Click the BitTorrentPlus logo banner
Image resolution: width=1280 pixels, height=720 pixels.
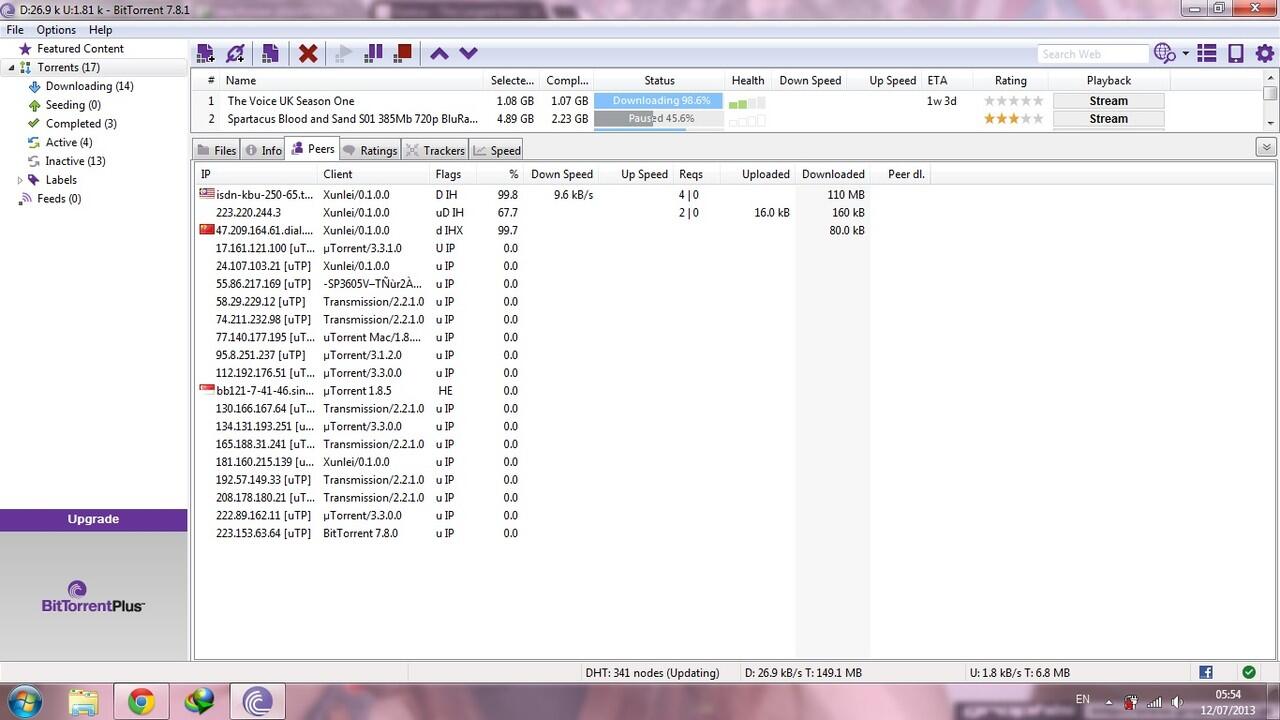click(93, 595)
